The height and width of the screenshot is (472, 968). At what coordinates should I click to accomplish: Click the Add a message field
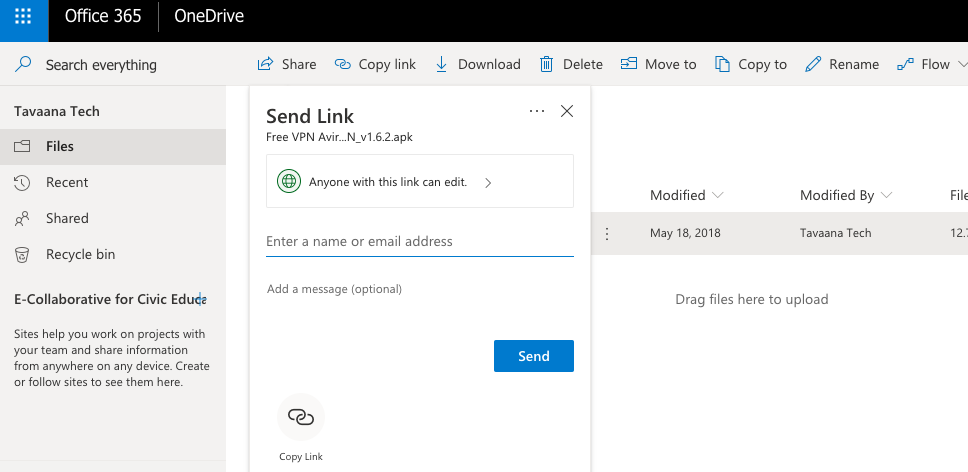click(420, 289)
